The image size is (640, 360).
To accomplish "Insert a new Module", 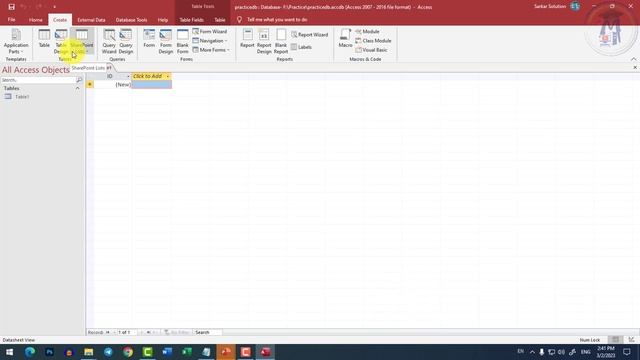I will (x=367, y=31).
